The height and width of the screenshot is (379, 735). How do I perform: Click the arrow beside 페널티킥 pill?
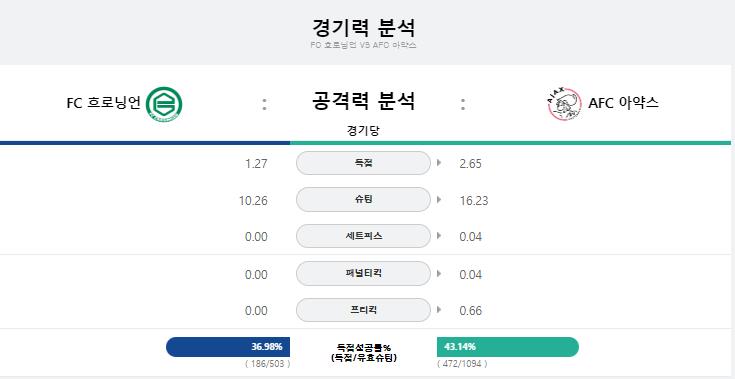[x=439, y=273]
